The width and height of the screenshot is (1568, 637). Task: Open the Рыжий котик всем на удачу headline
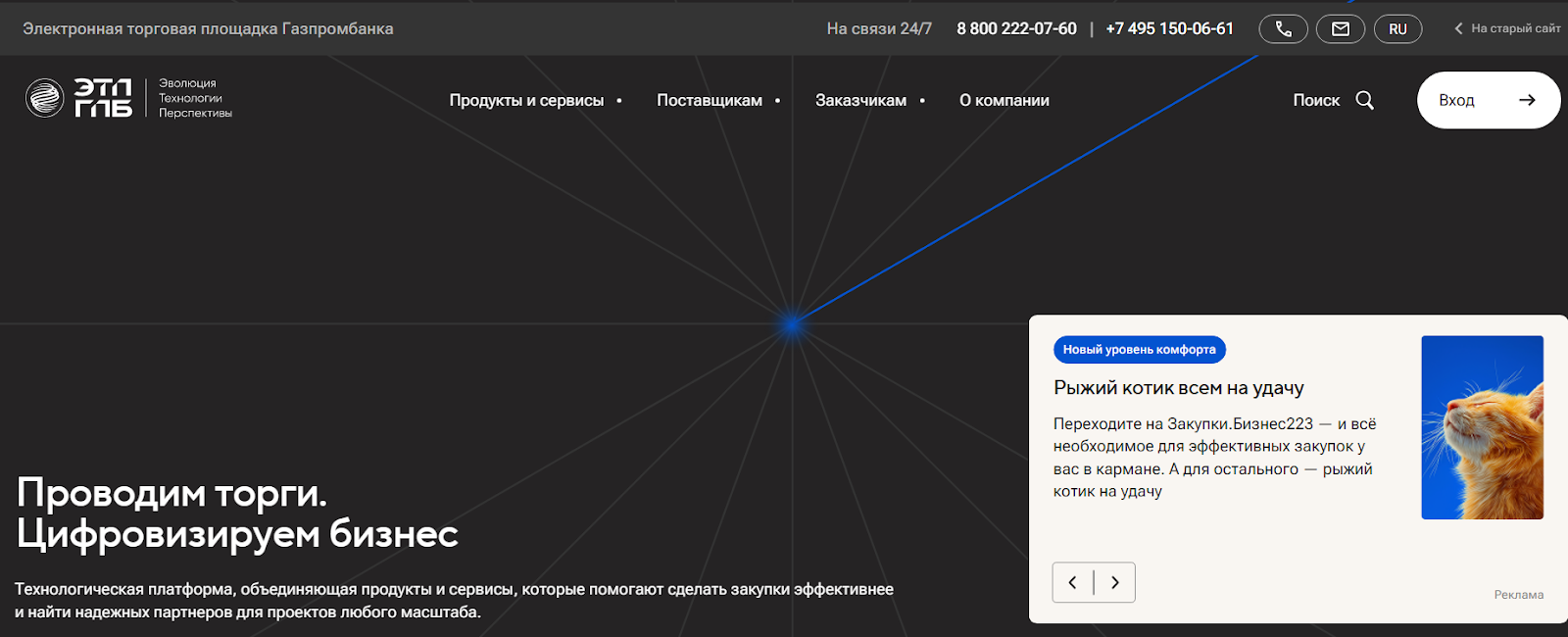pyautogui.click(x=1178, y=388)
